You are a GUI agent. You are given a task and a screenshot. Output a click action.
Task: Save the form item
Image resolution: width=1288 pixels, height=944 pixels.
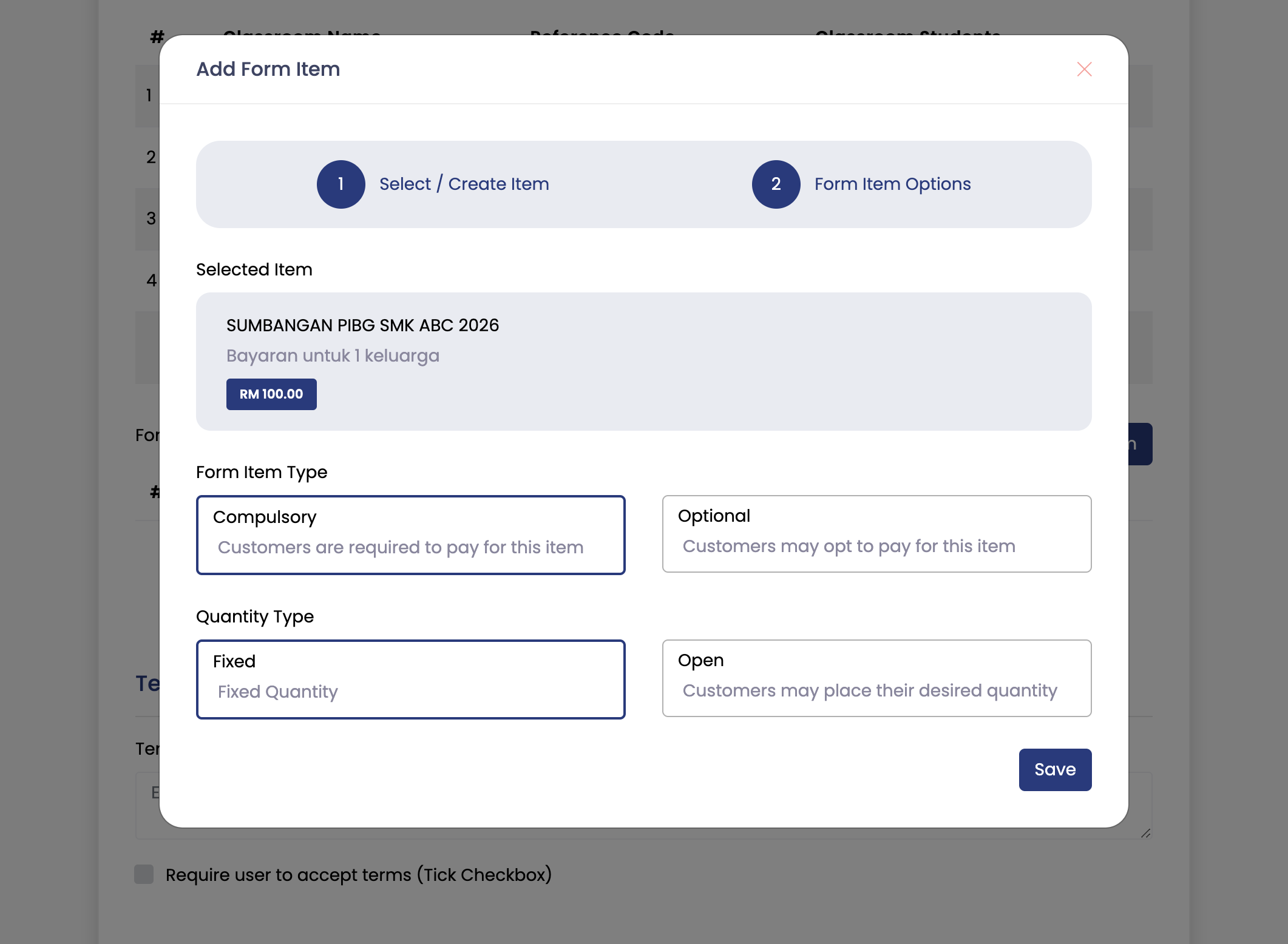pyautogui.click(x=1055, y=769)
